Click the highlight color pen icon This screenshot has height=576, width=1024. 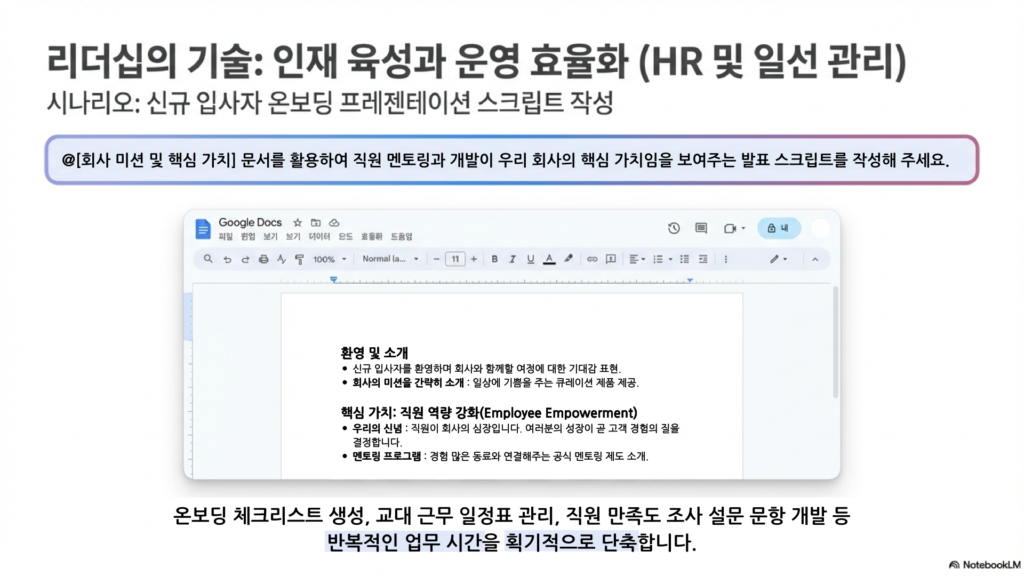tap(568, 259)
